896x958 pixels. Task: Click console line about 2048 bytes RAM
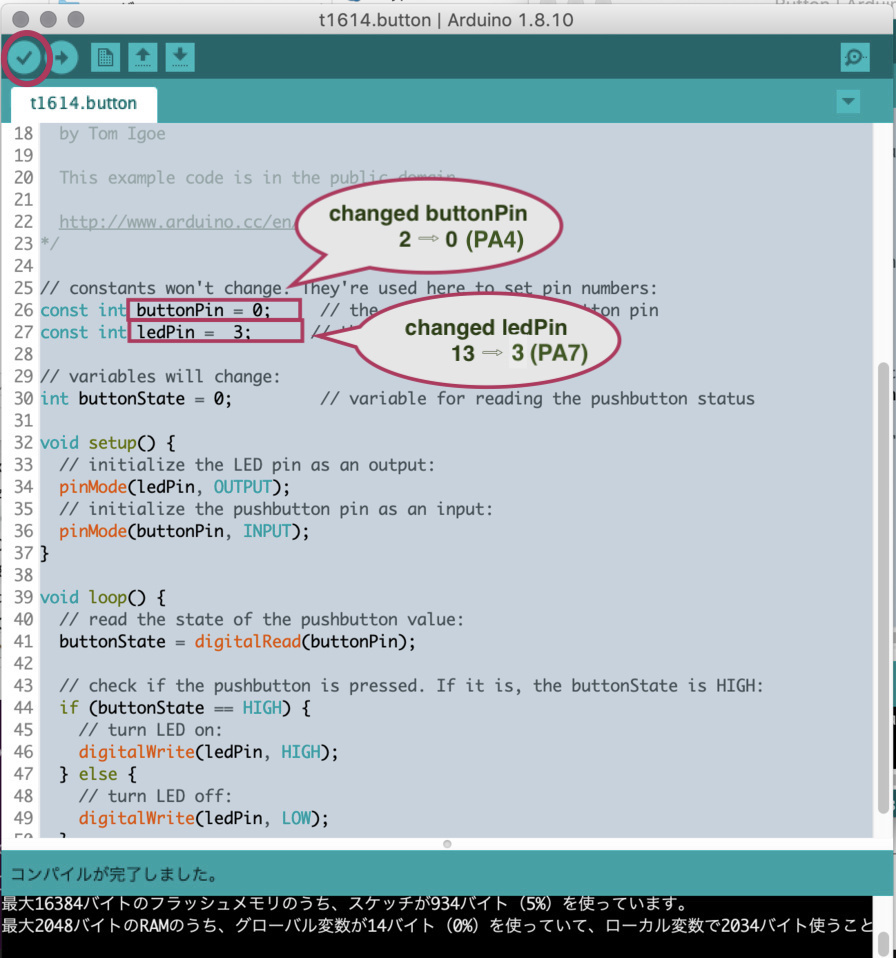[x=437, y=926]
